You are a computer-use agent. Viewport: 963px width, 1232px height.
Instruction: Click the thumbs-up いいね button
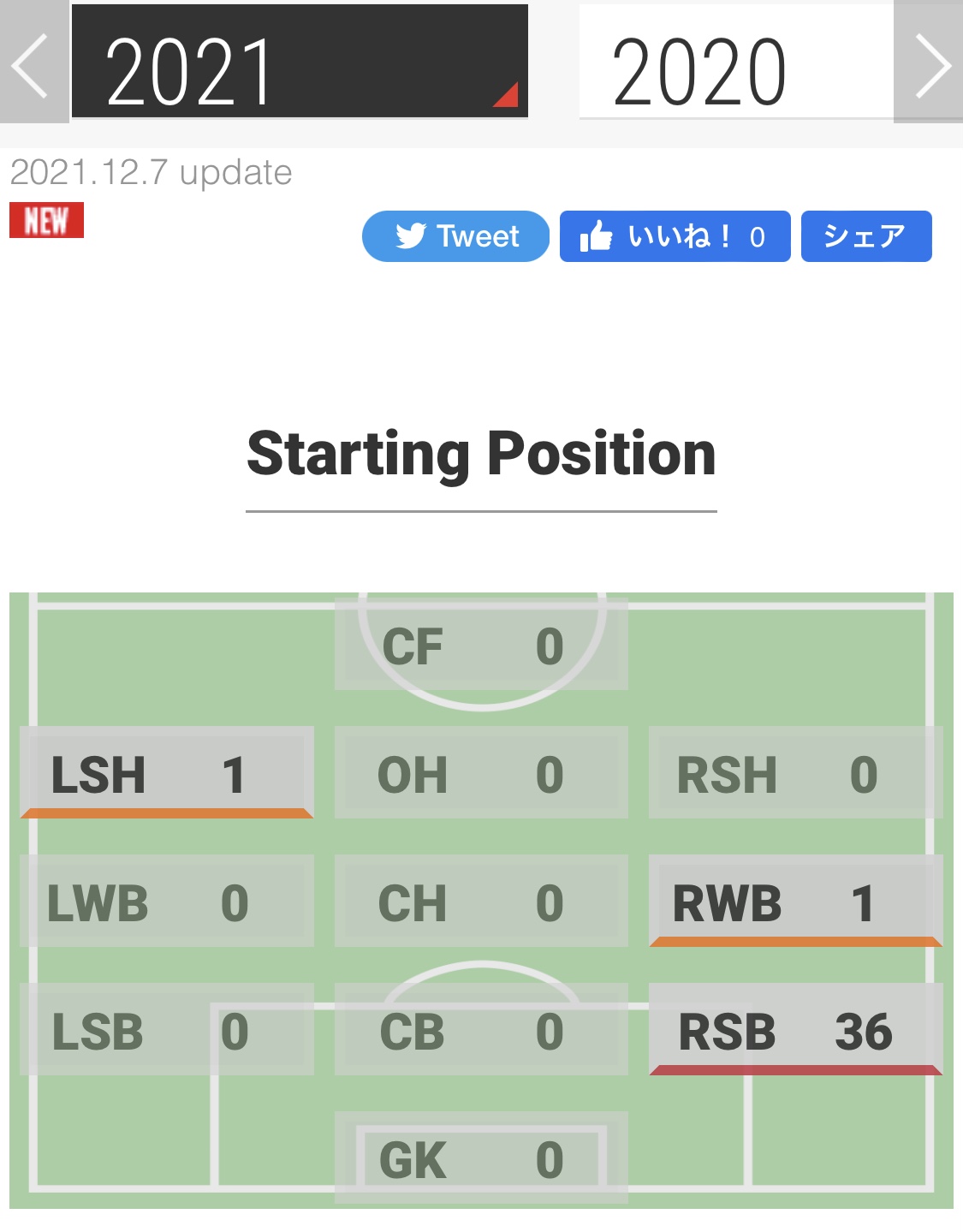(675, 236)
